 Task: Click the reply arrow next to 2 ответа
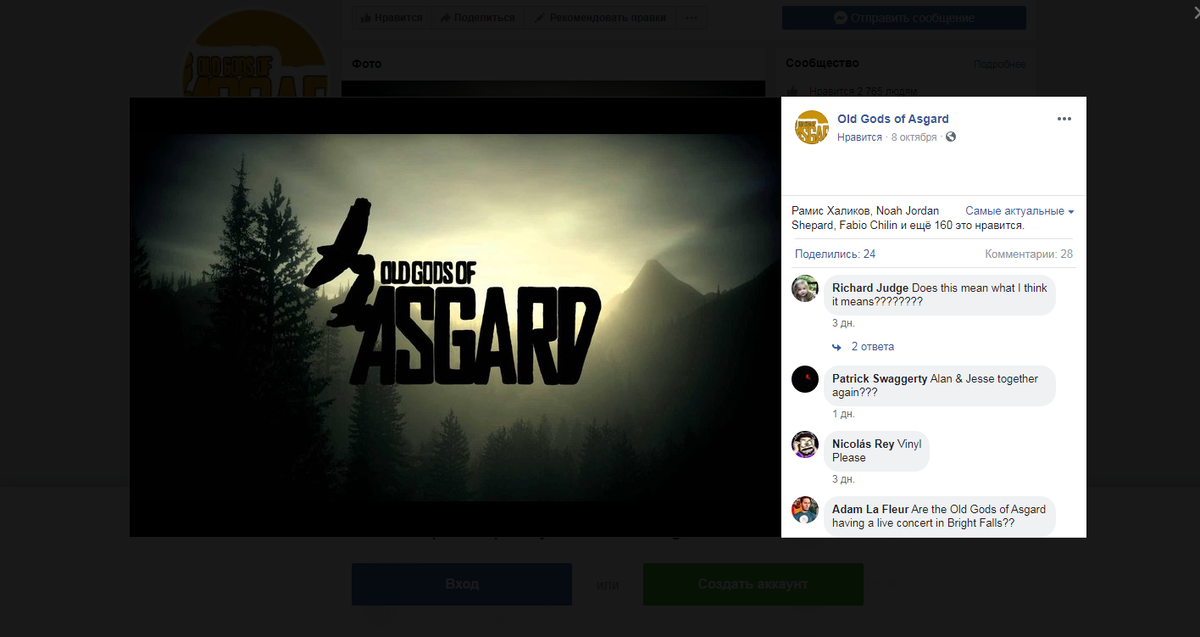point(837,347)
